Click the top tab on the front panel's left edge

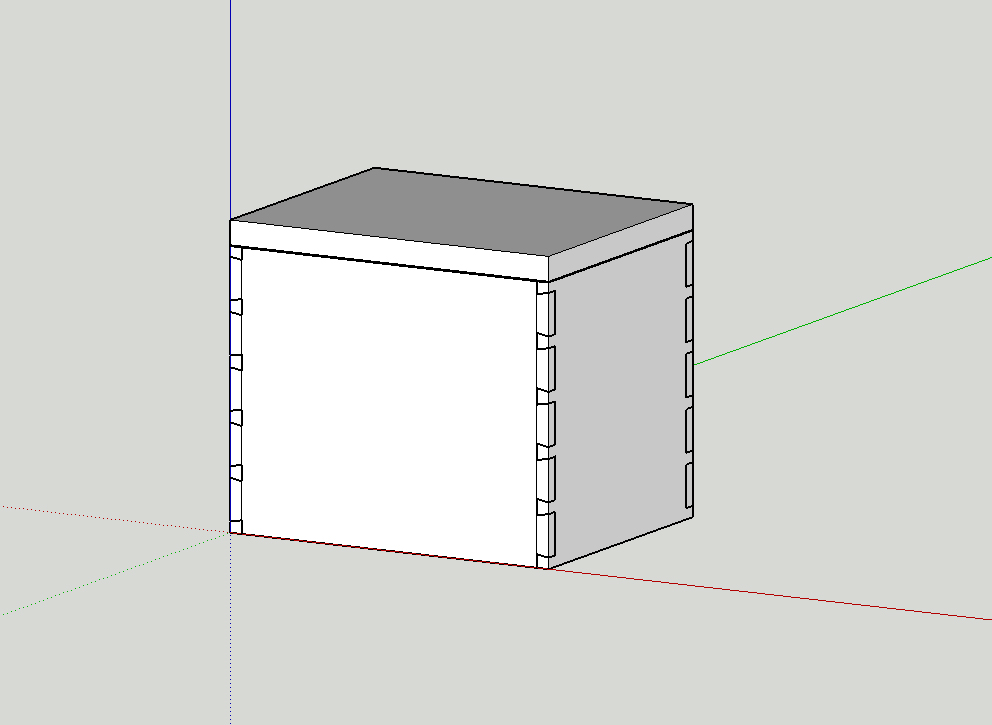pos(237,255)
